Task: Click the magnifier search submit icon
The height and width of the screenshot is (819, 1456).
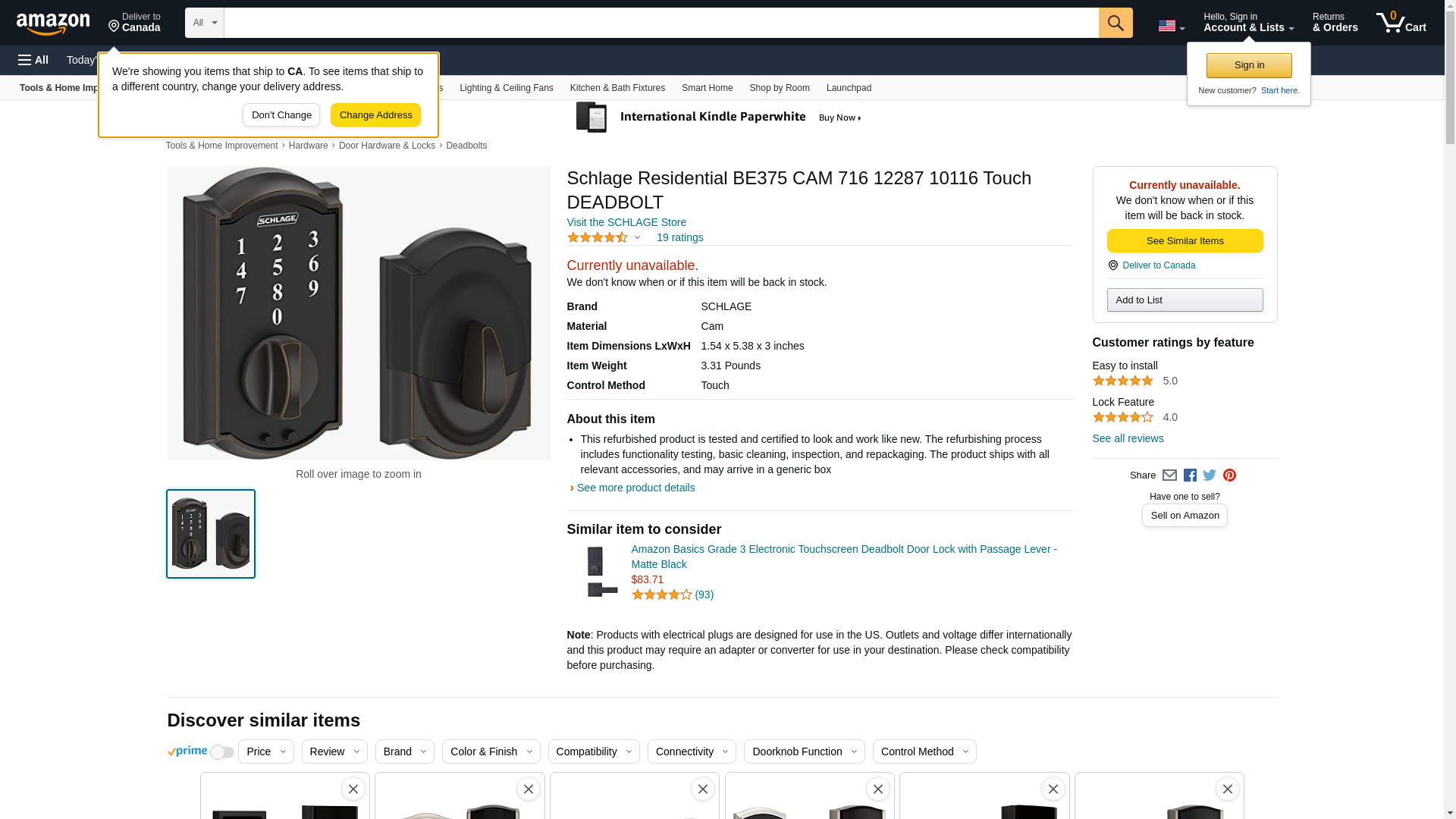Action: tap(1115, 23)
